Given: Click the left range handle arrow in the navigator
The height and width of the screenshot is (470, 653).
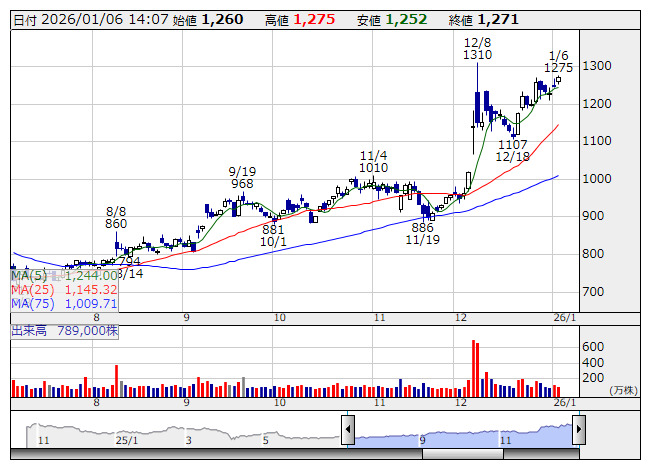Looking at the screenshot, I should click(348, 431).
